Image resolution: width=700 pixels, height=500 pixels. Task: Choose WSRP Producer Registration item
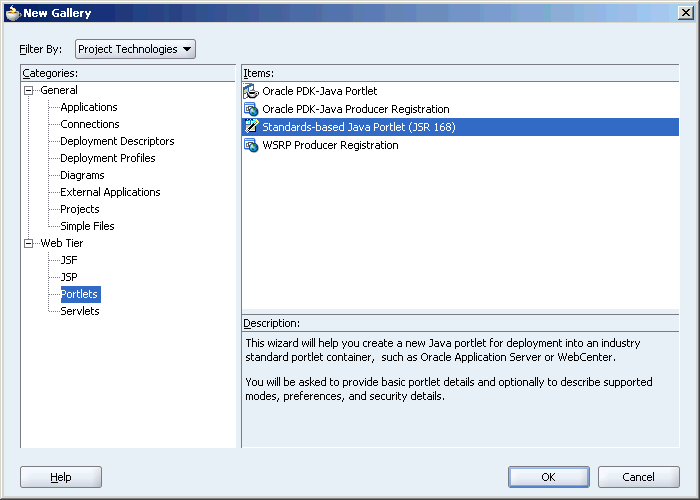point(460,145)
